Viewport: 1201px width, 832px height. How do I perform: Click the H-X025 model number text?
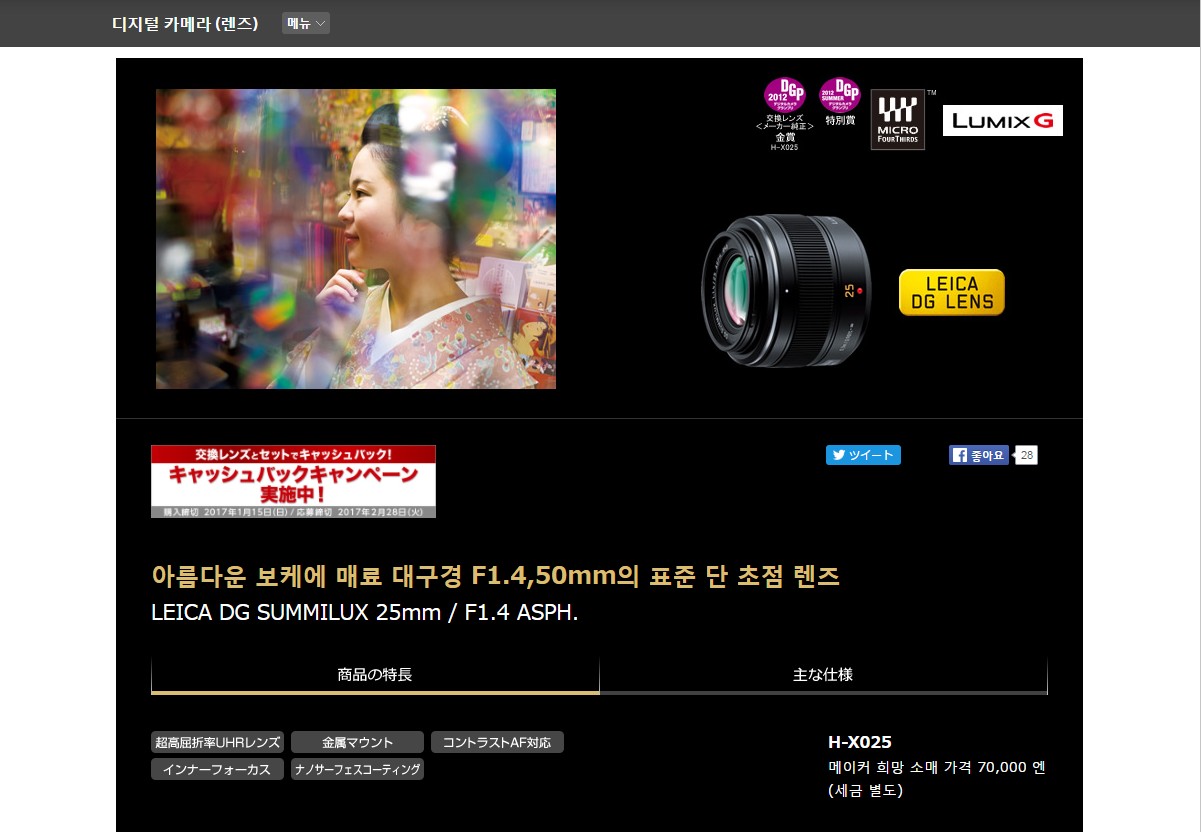[860, 742]
